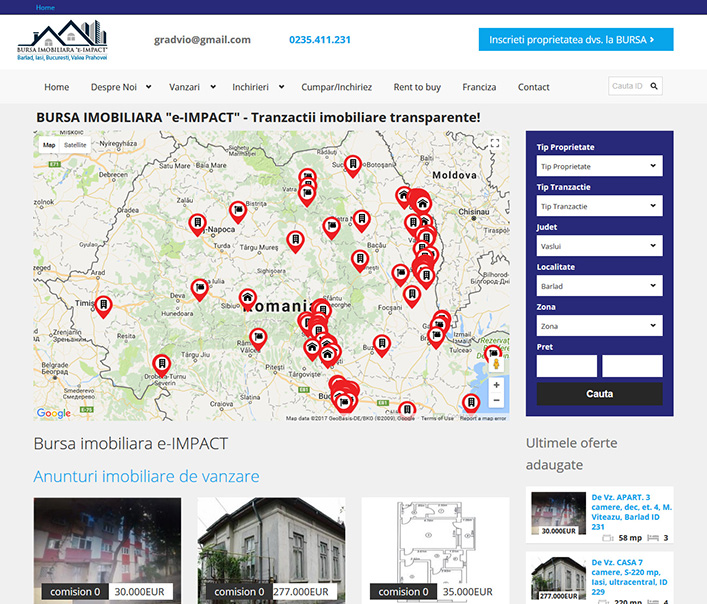Expand the Vanzari submenu arrow
This screenshot has width=707, height=604.
point(213,87)
